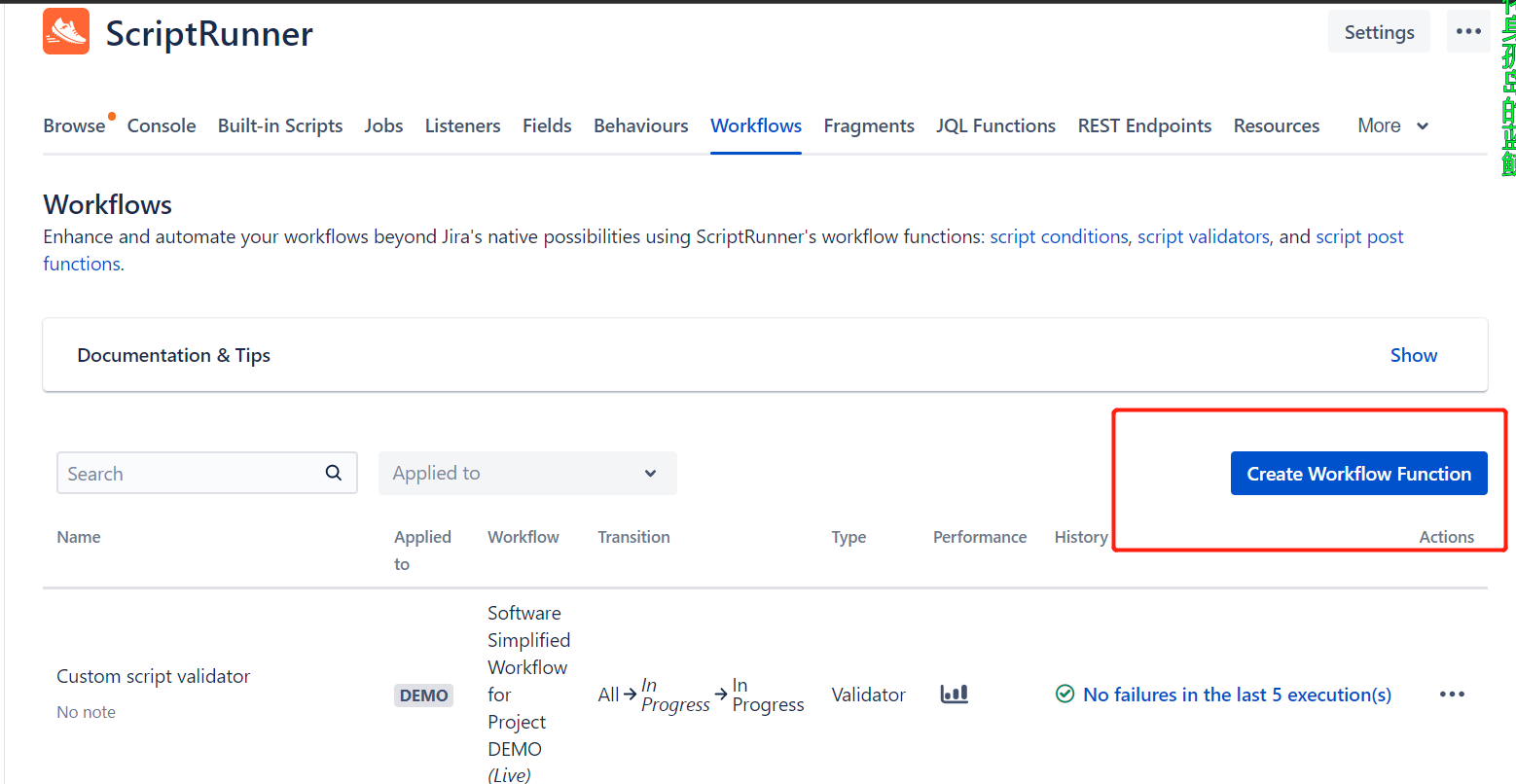
Task: Go to the Jobs tab
Action: 383,125
